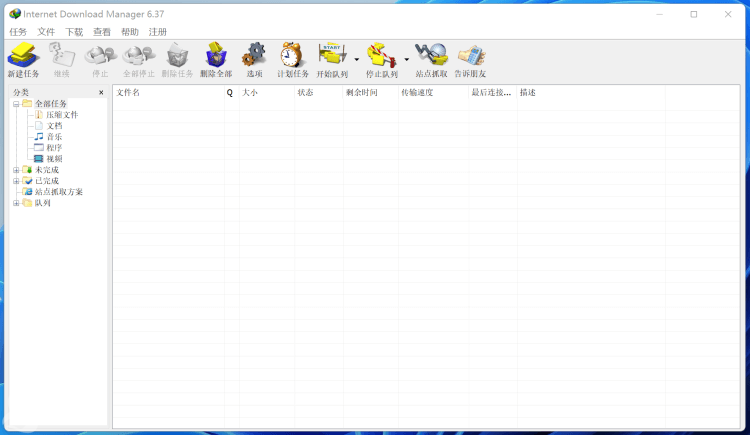
Task: Open 选项 gears icon
Action: (x=254, y=59)
